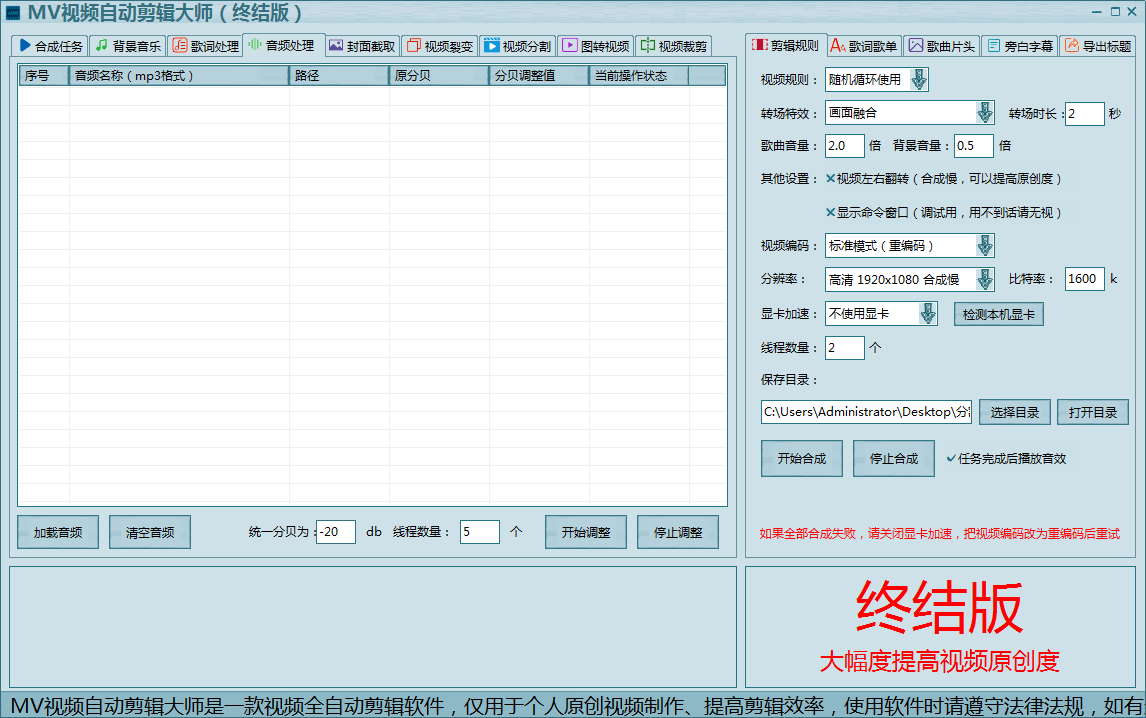The height and width of the screenshot is (718, 1146).
Task: Click the 原分贝 column header
Action: (x=439, y=75)
